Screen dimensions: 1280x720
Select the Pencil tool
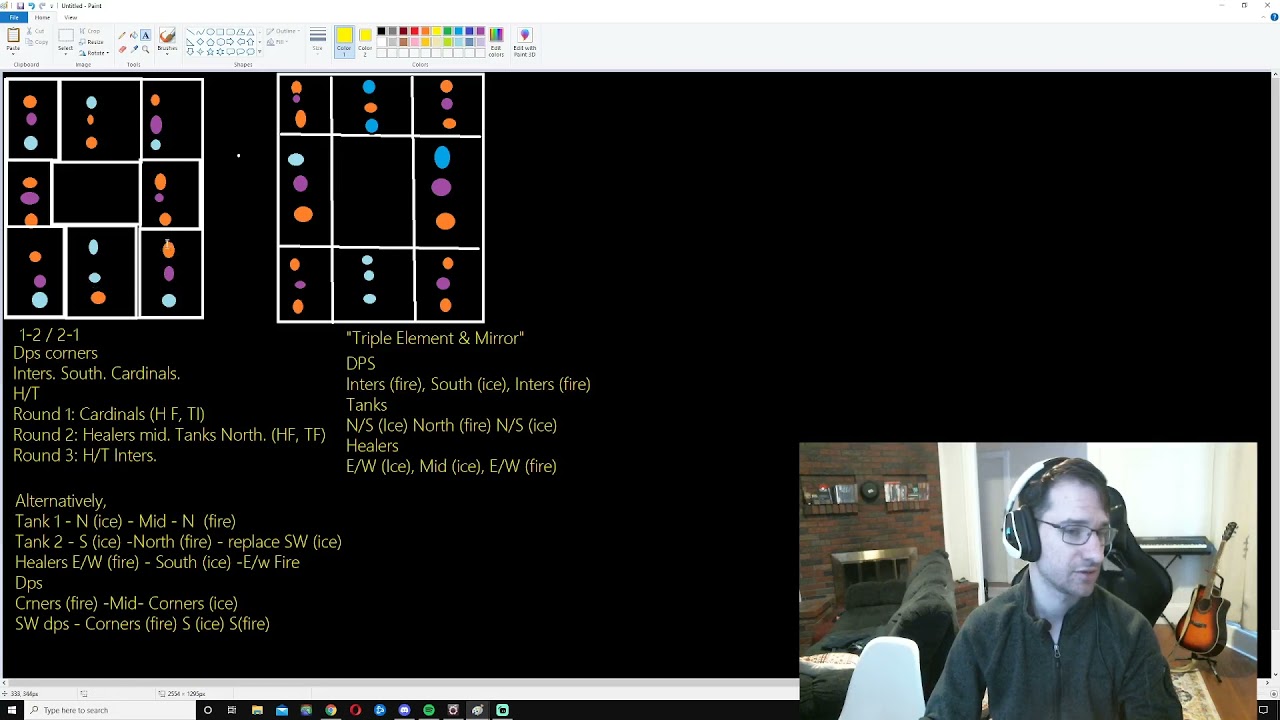coord(122,35)
